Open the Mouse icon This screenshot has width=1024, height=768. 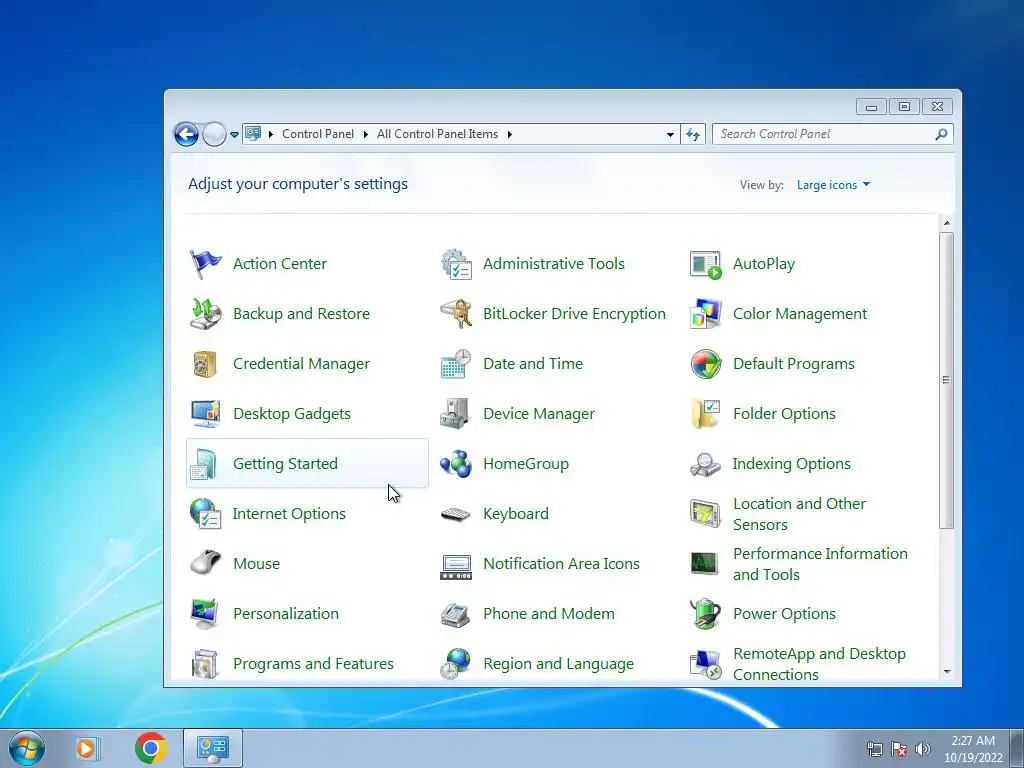pos(205,564)
